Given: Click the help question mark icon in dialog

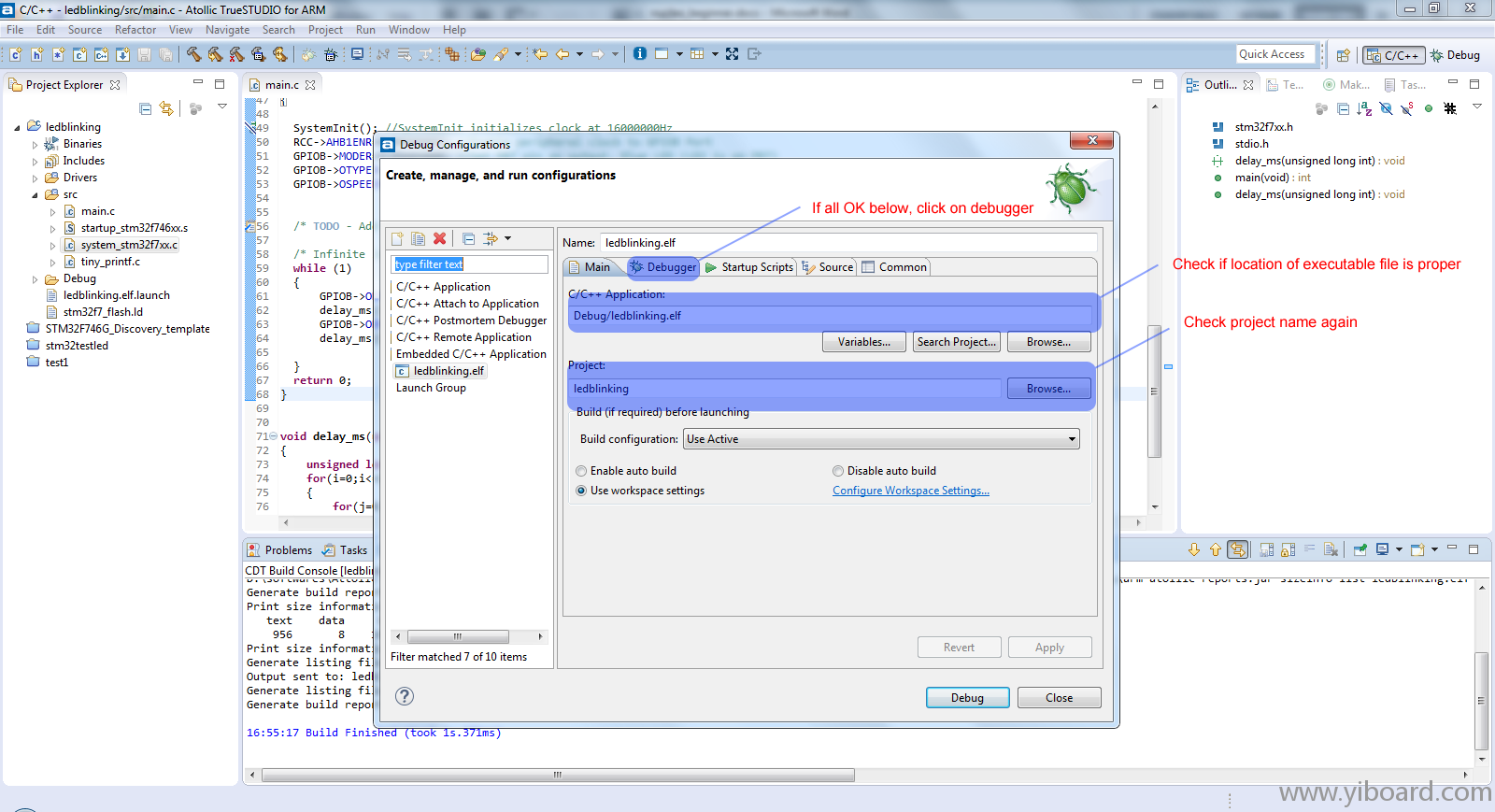Looking at the screenshot, I should [404, 696].
